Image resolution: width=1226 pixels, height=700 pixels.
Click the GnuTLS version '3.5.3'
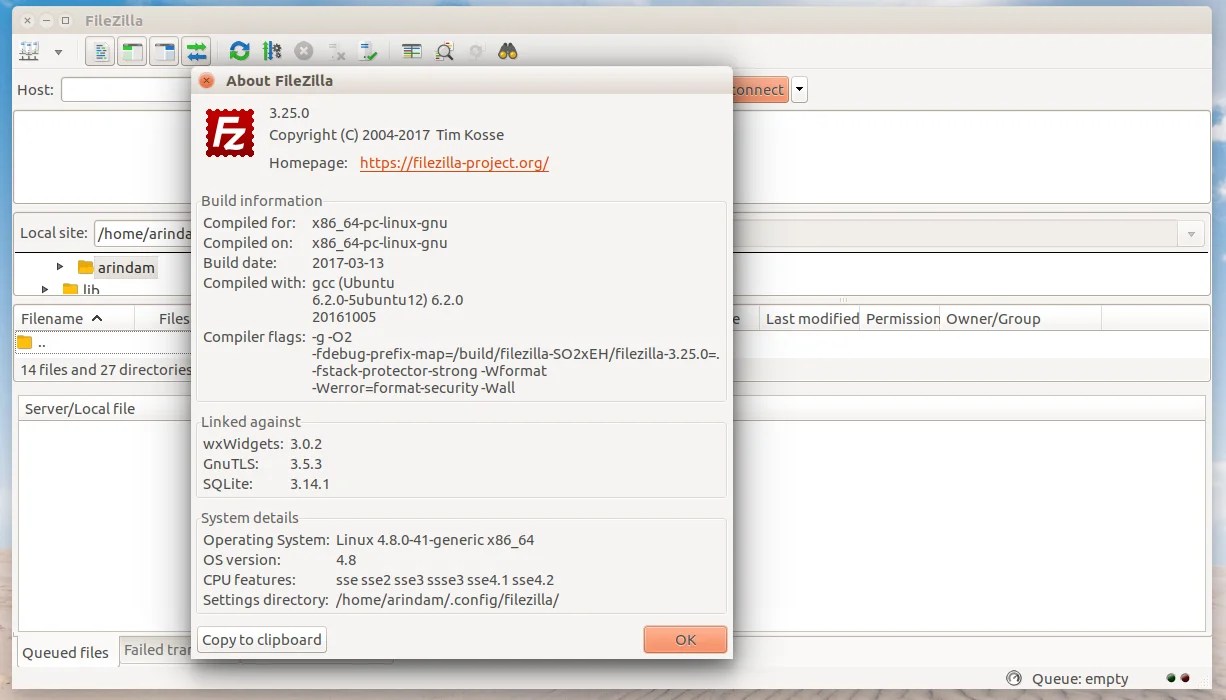[306, 463]
